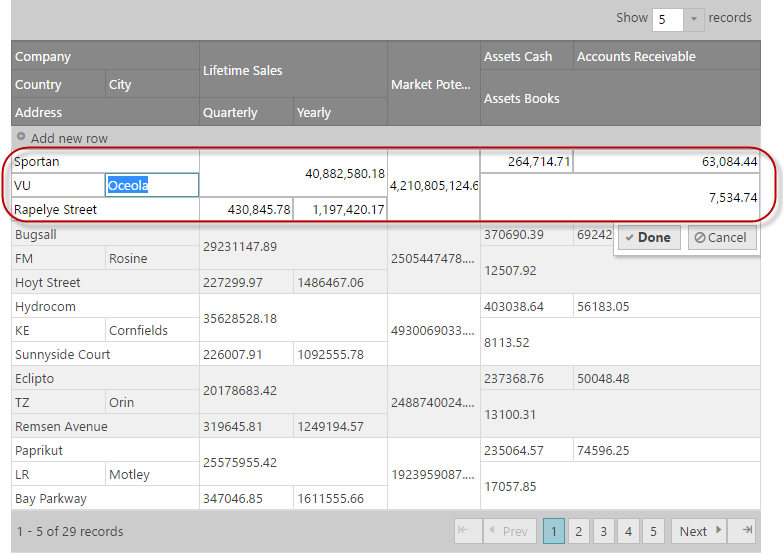The width and height of the screenshot is (783, 555).
Task: Click the city input containing Oceola
Action: 151,185
